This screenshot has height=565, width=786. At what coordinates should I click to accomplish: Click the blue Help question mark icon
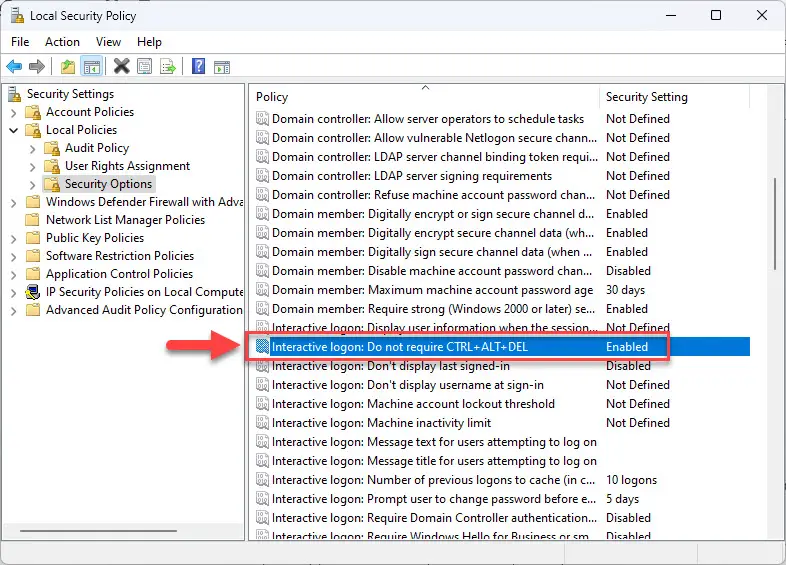pos(198,67)
